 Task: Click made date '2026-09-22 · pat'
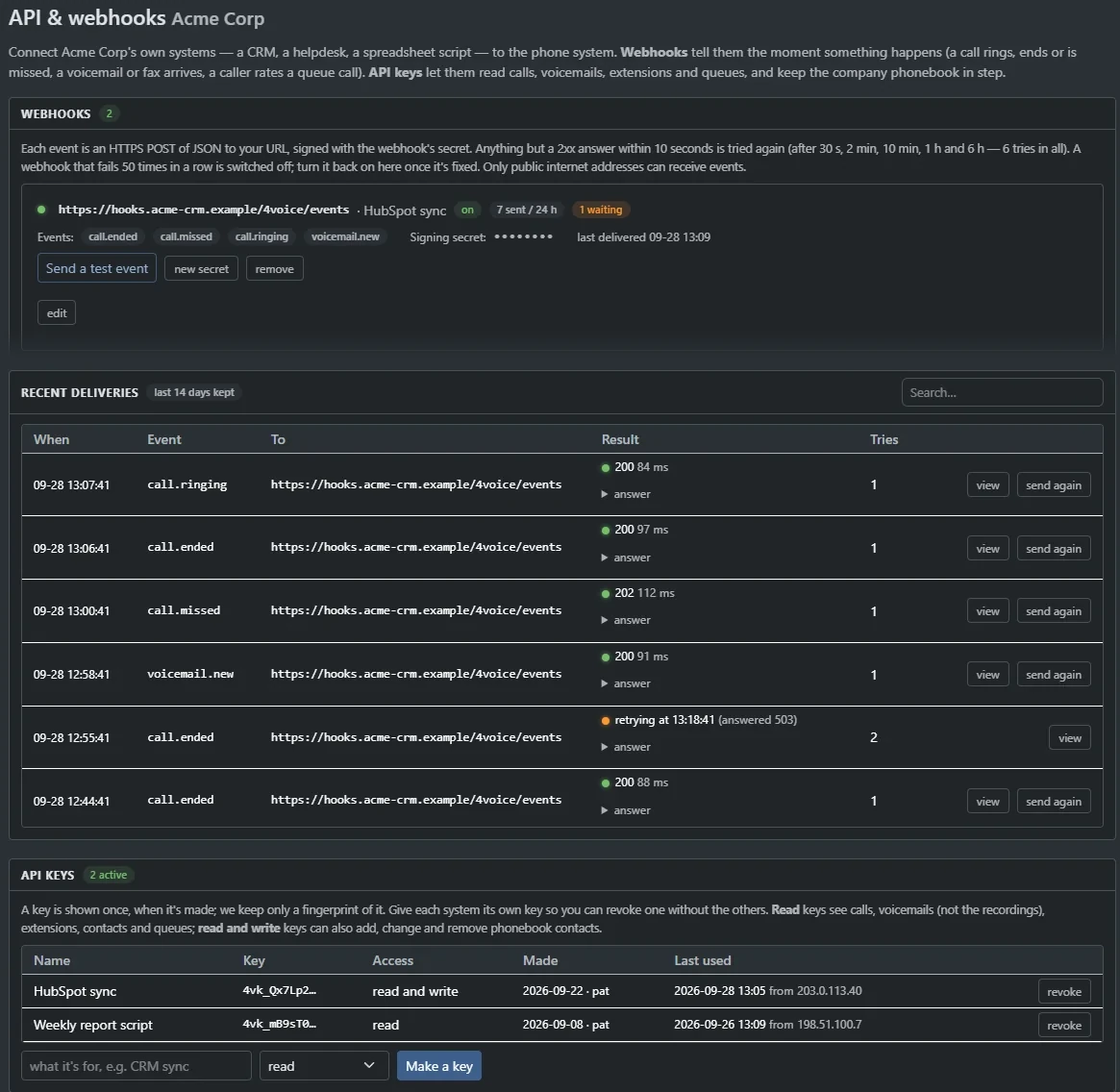[x=565, y=990]
